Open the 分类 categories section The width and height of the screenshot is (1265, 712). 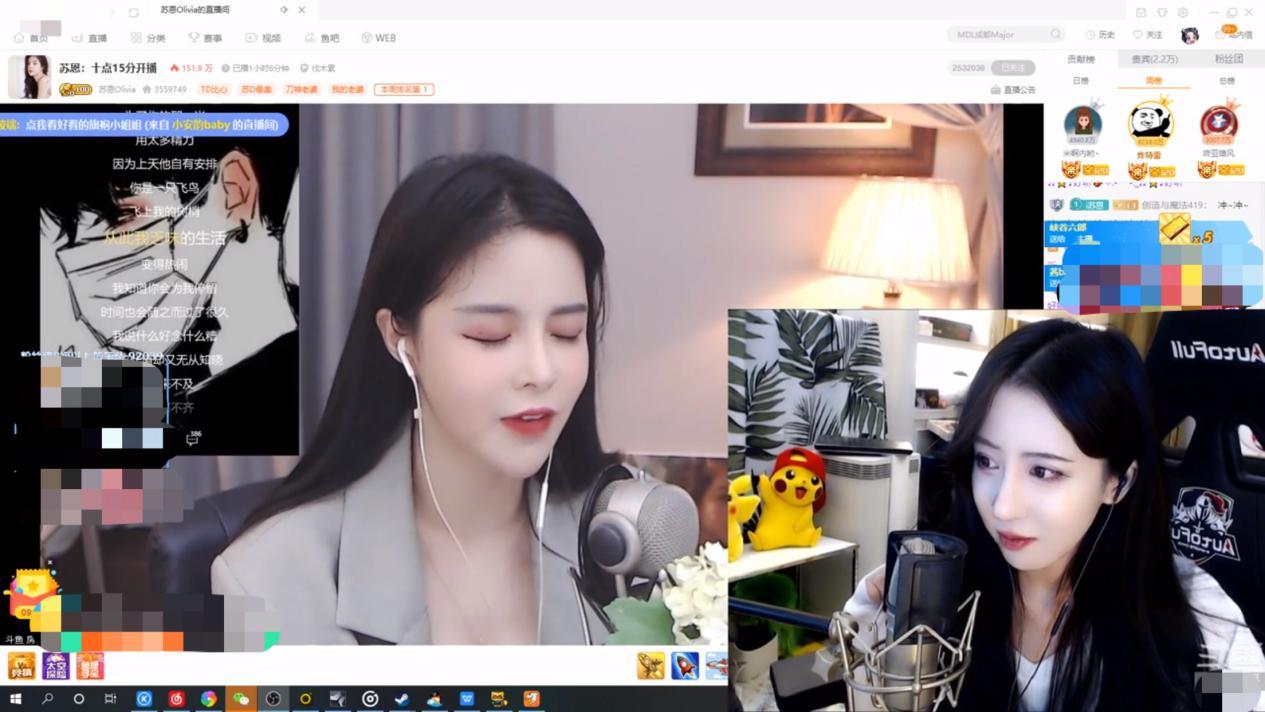(147, 38)
